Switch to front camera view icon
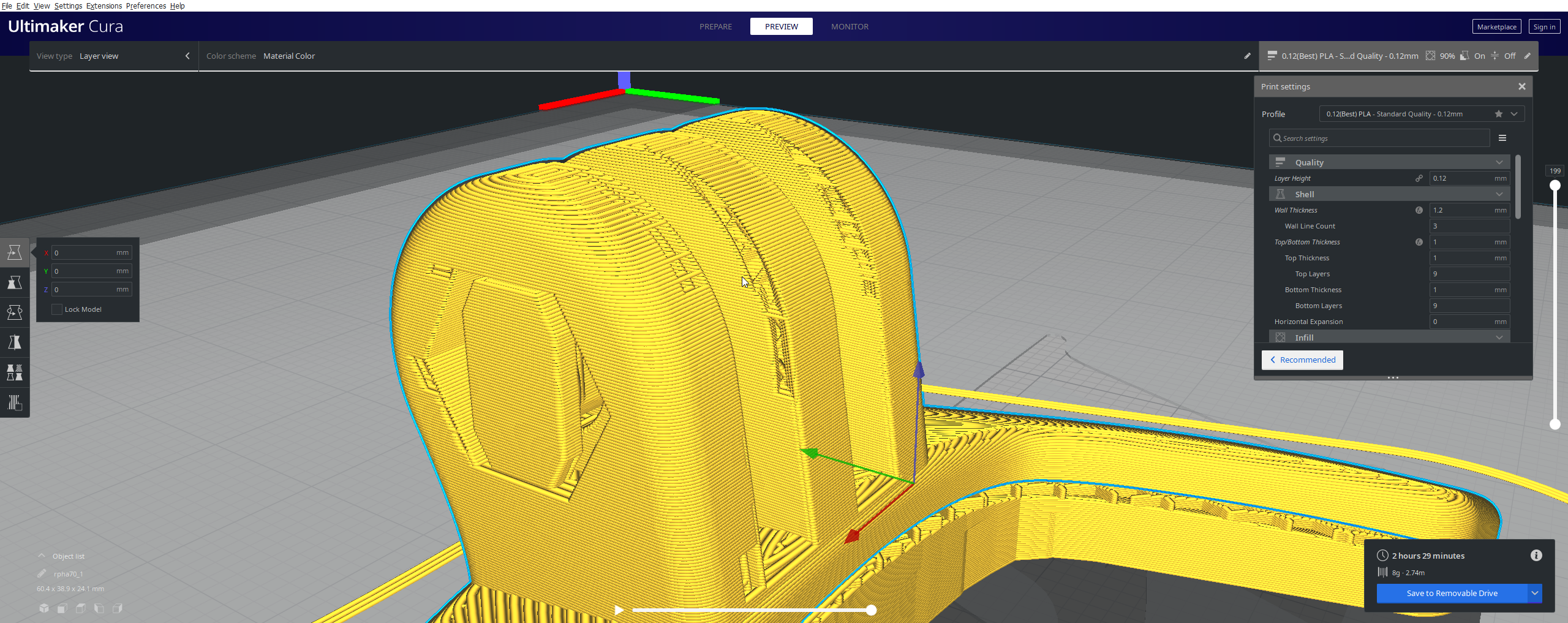The width and height of the screenshot is (1568, 623). pyautogui.click(x=62, y=608)
